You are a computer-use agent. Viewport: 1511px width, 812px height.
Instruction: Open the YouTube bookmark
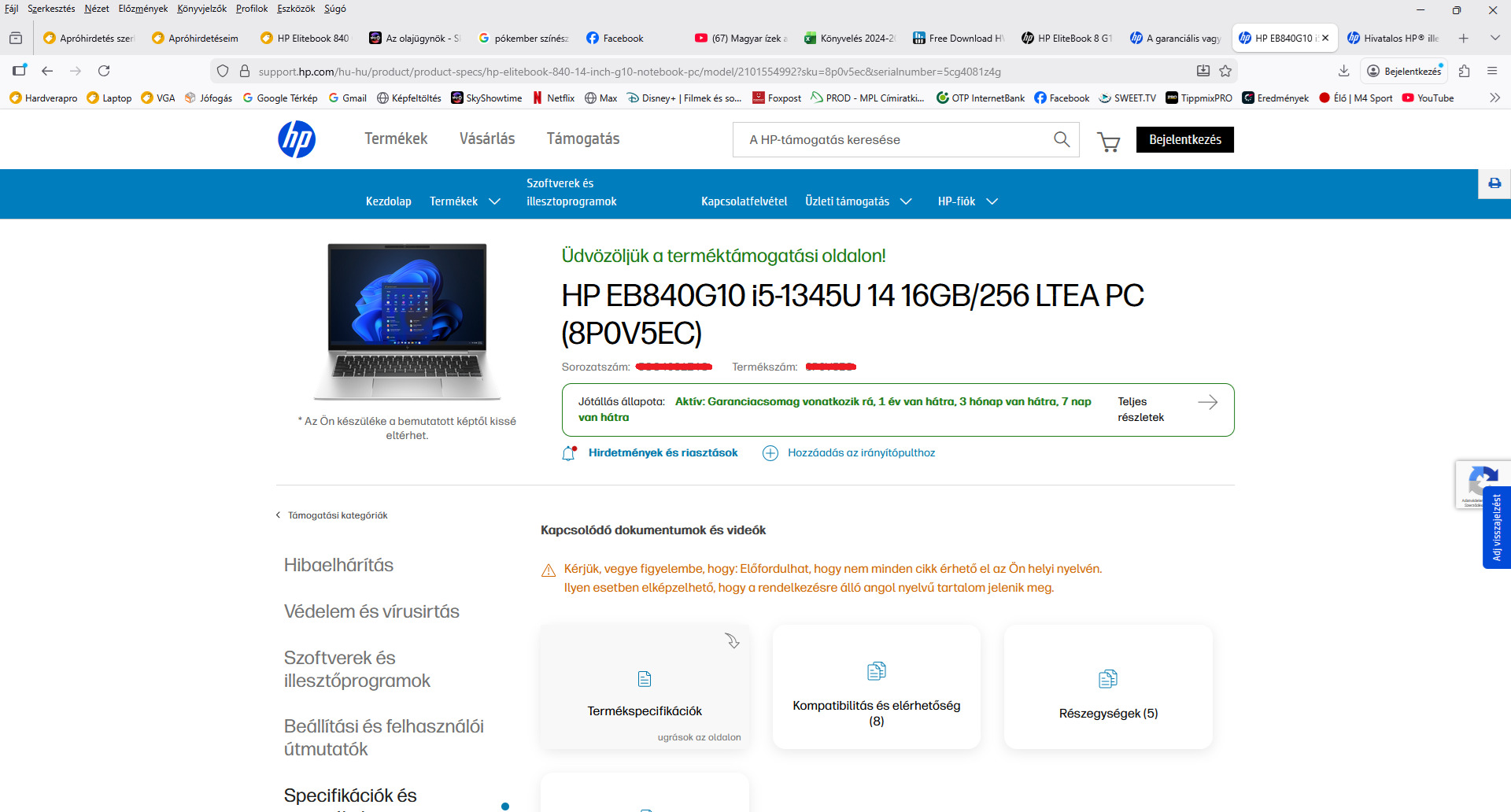[x=1428, y=98]
